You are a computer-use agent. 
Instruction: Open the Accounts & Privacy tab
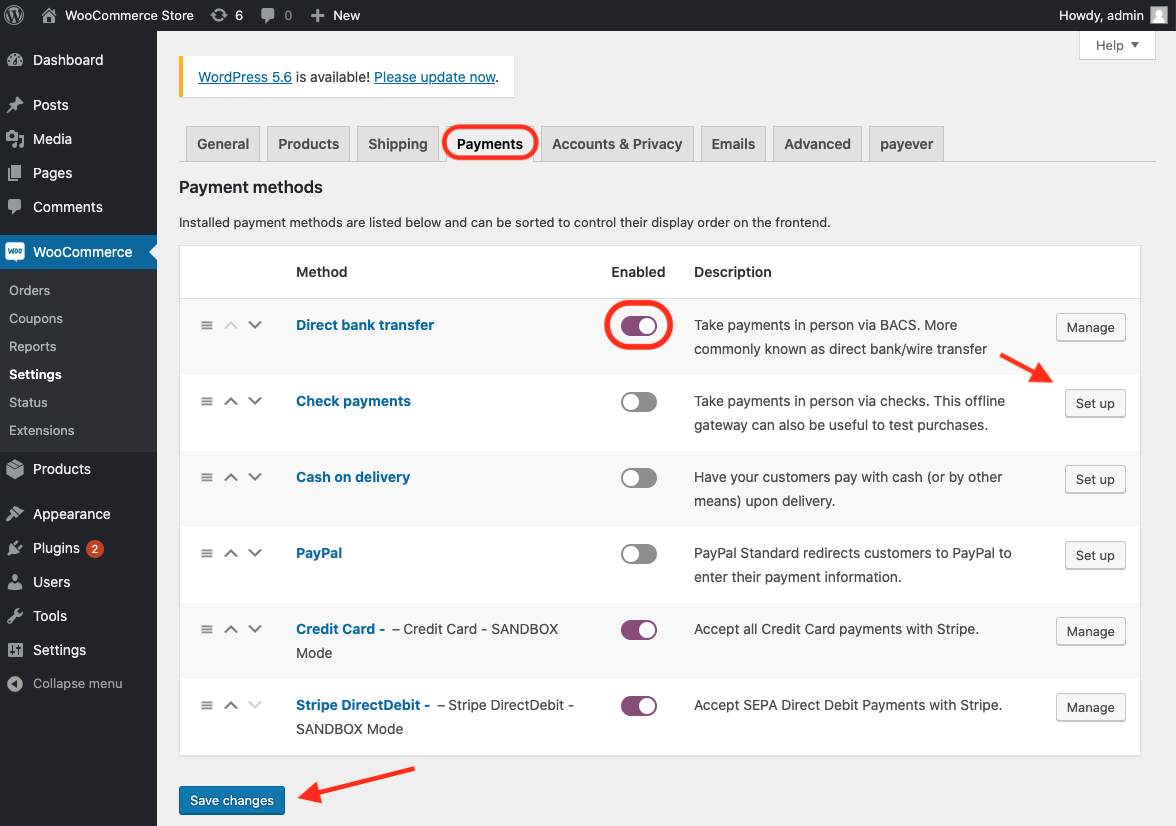click(617, 144)
